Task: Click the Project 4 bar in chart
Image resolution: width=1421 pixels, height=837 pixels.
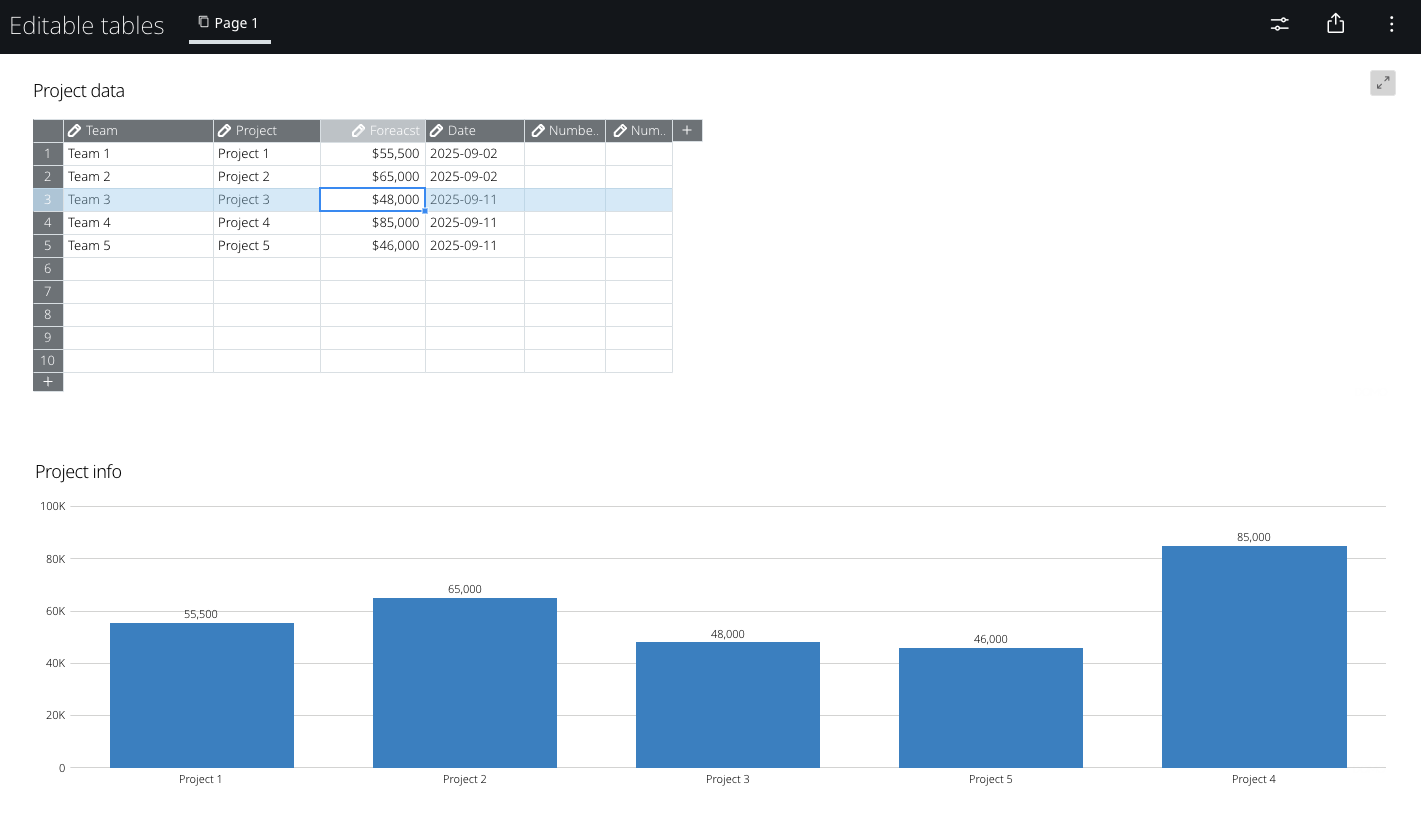Action: click(x=1254, y=657)
